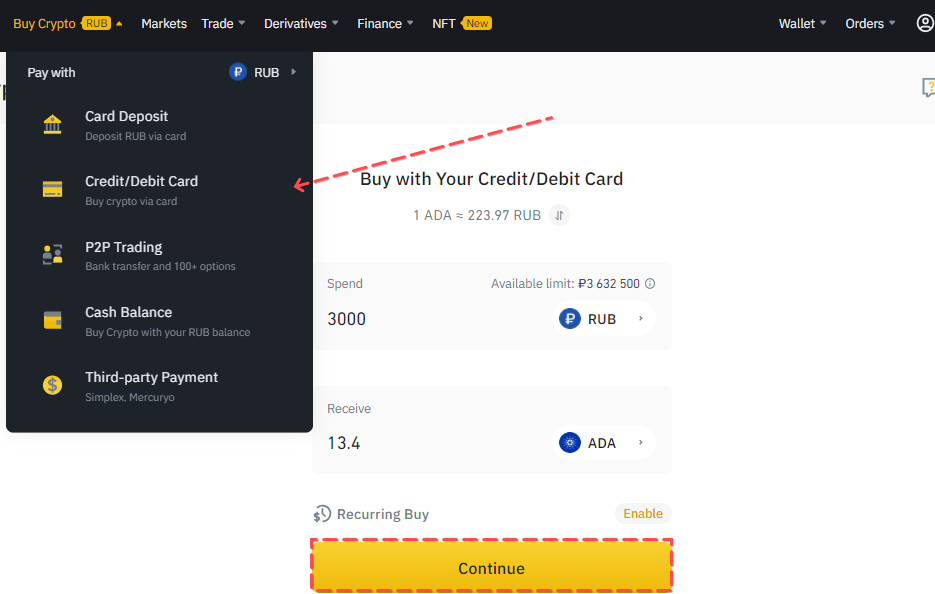Open the ADA receive coin selector

pyautogui.click(x=603, y=443)
